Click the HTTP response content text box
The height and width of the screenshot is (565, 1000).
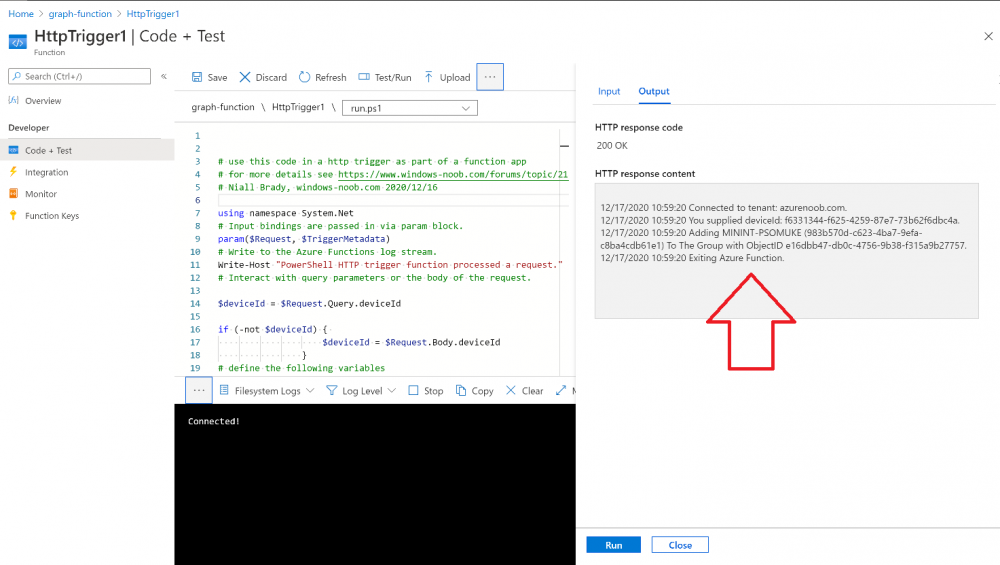coord(786,251)
